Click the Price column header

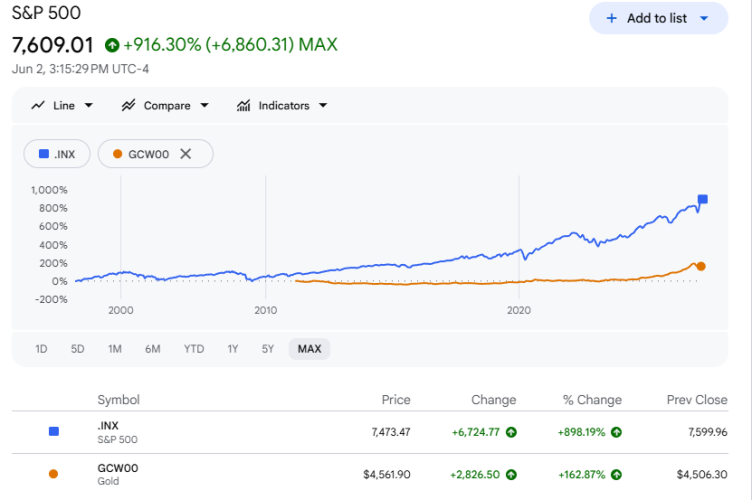point(396,400)
